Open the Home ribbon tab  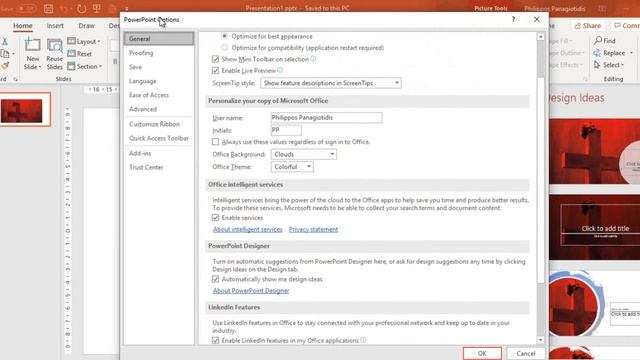(x=22, y=26)
